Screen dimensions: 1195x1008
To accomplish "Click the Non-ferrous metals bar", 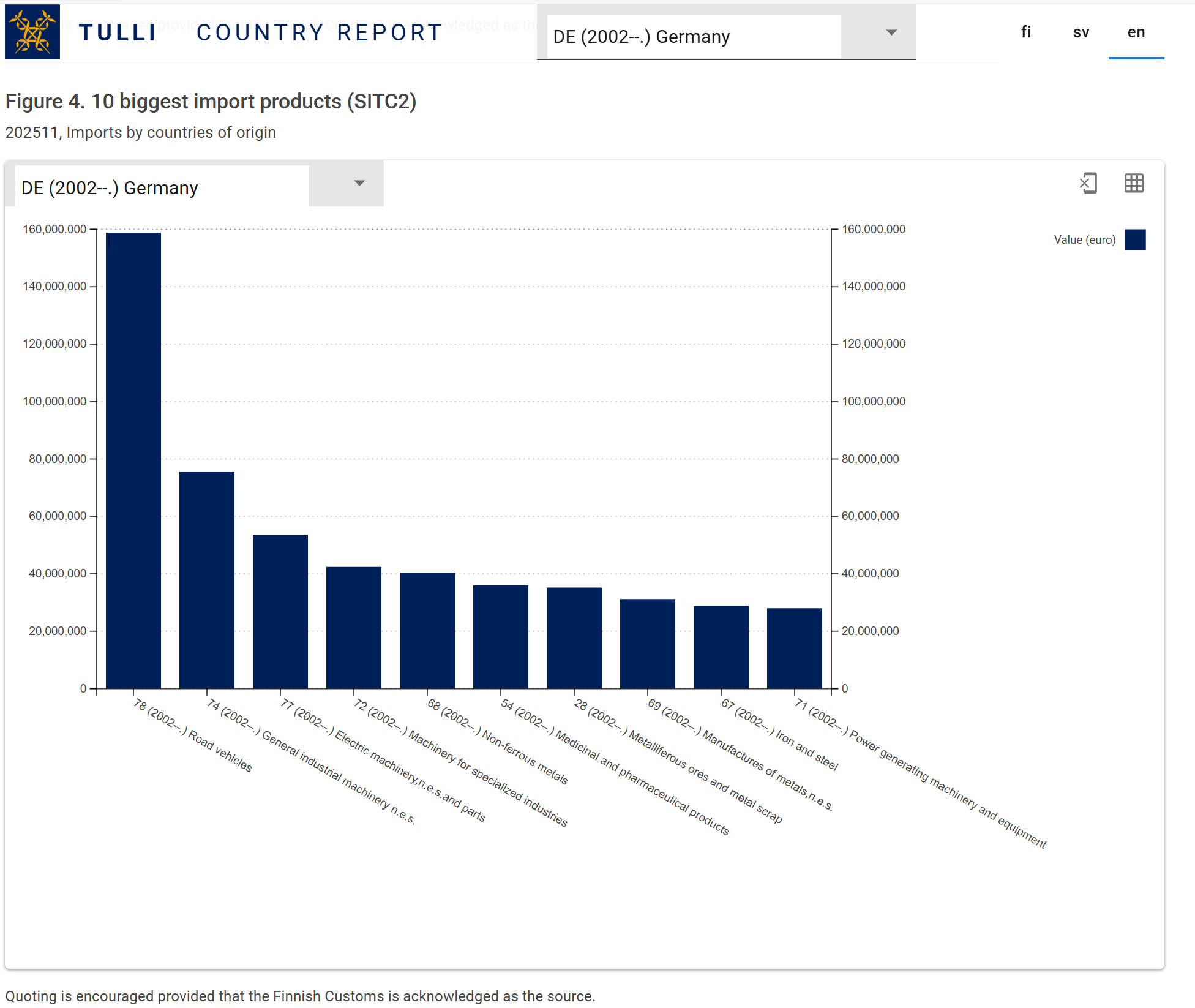I will click(427, 630).
